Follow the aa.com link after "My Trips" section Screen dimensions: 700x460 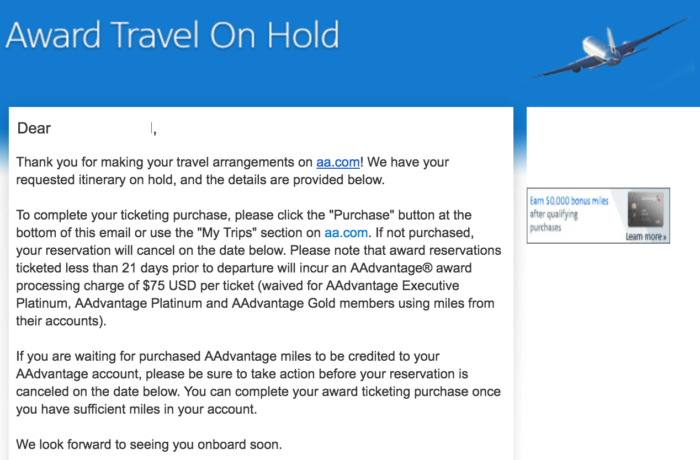pyautogui.click(x=346, y=233)
